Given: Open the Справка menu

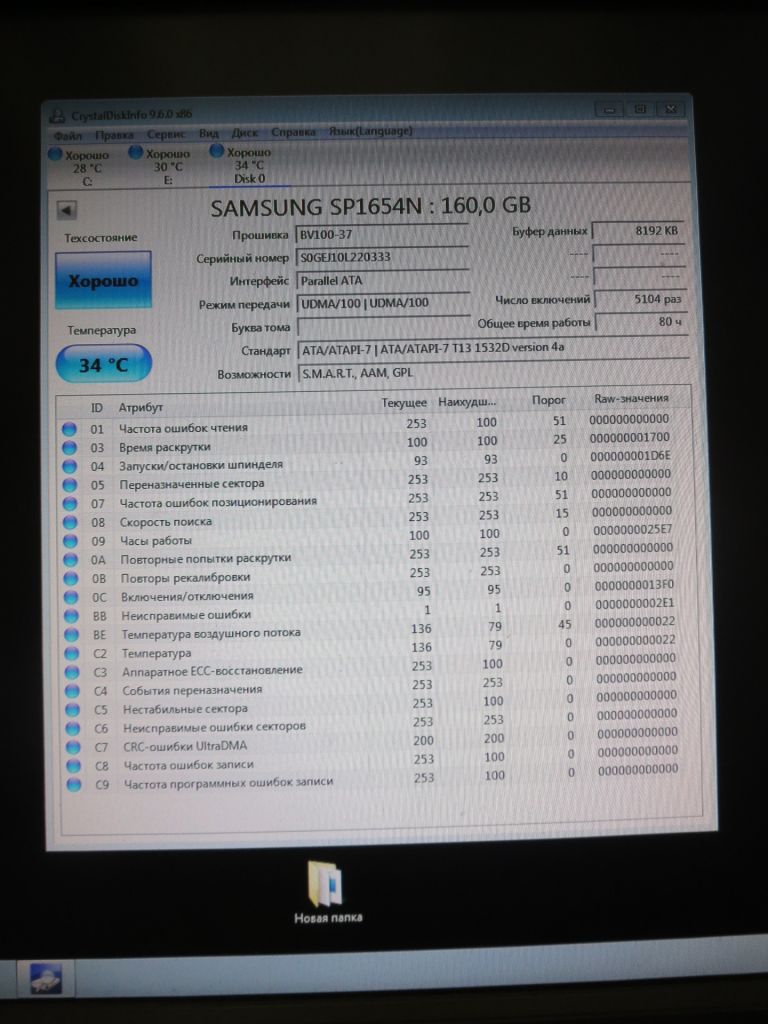Looking at the screenshot, I should (293, 132).
